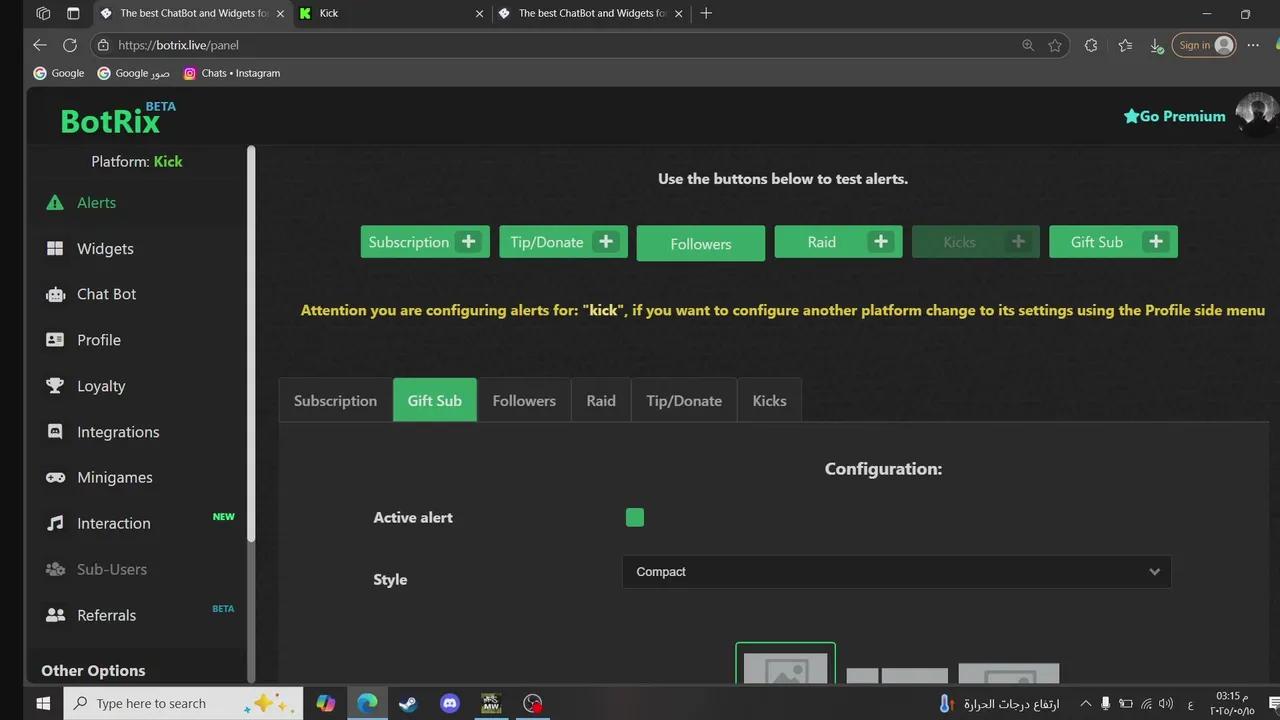
Task: Open the Referrals section
Action: pyautogui.click(x=106, y=615)
